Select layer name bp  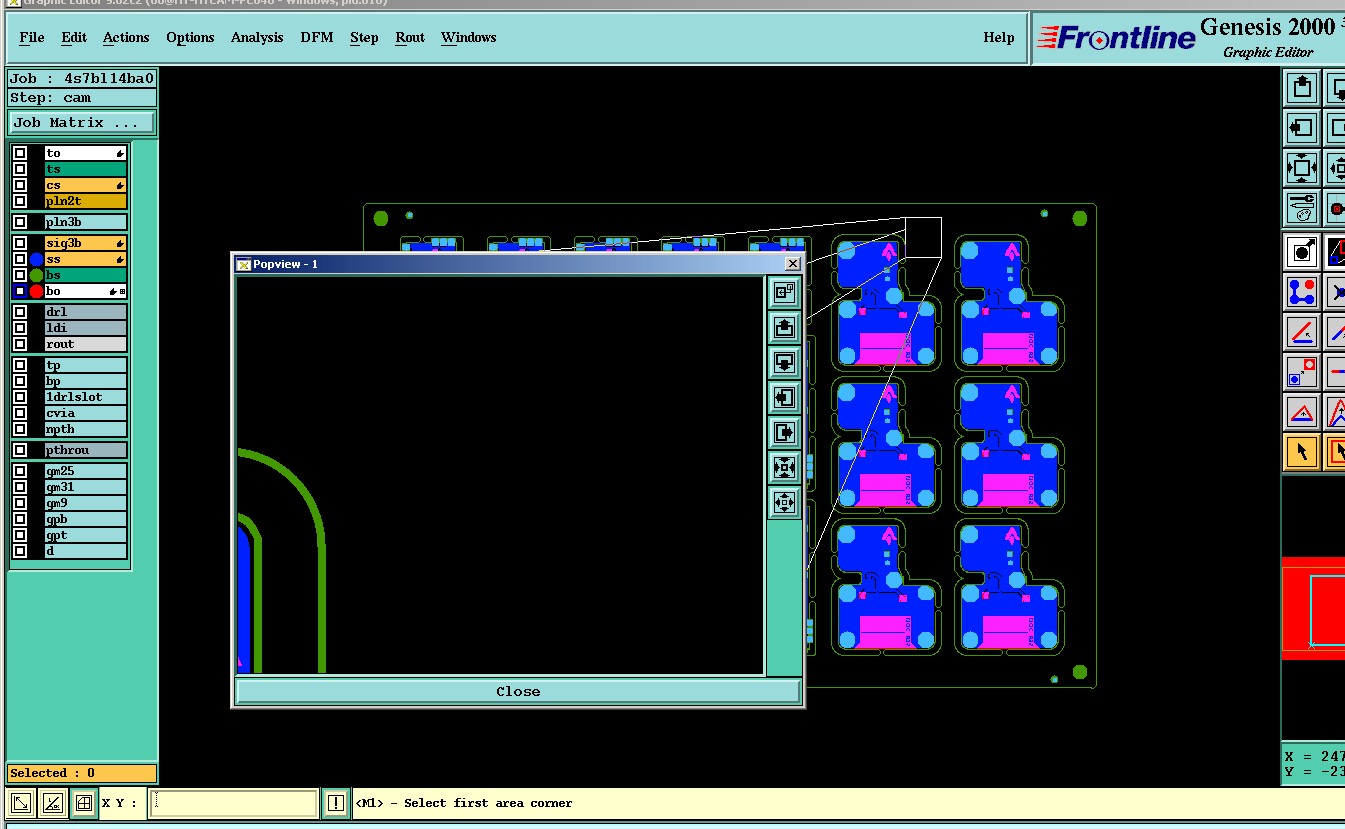coord(85,381)
